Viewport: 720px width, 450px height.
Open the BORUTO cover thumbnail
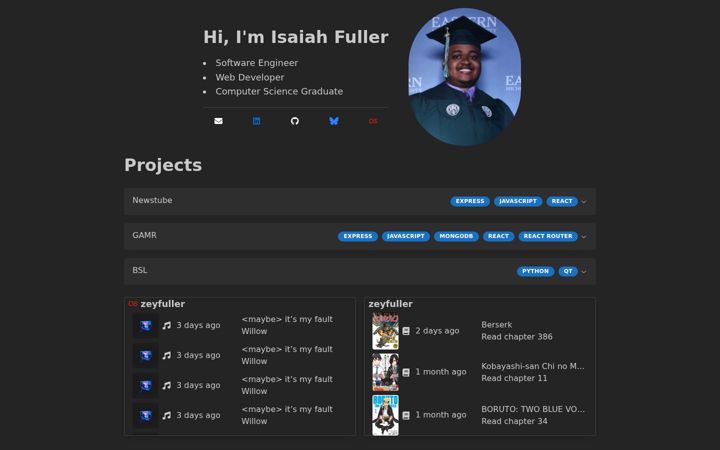point(385,415)
